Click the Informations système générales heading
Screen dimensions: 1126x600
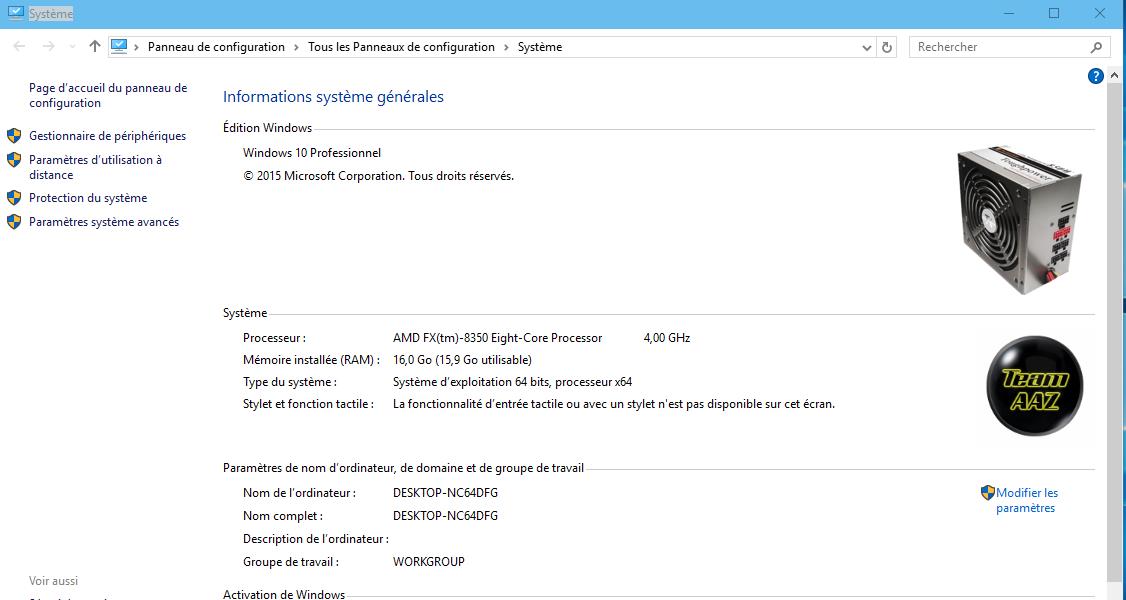coord(333,97)
